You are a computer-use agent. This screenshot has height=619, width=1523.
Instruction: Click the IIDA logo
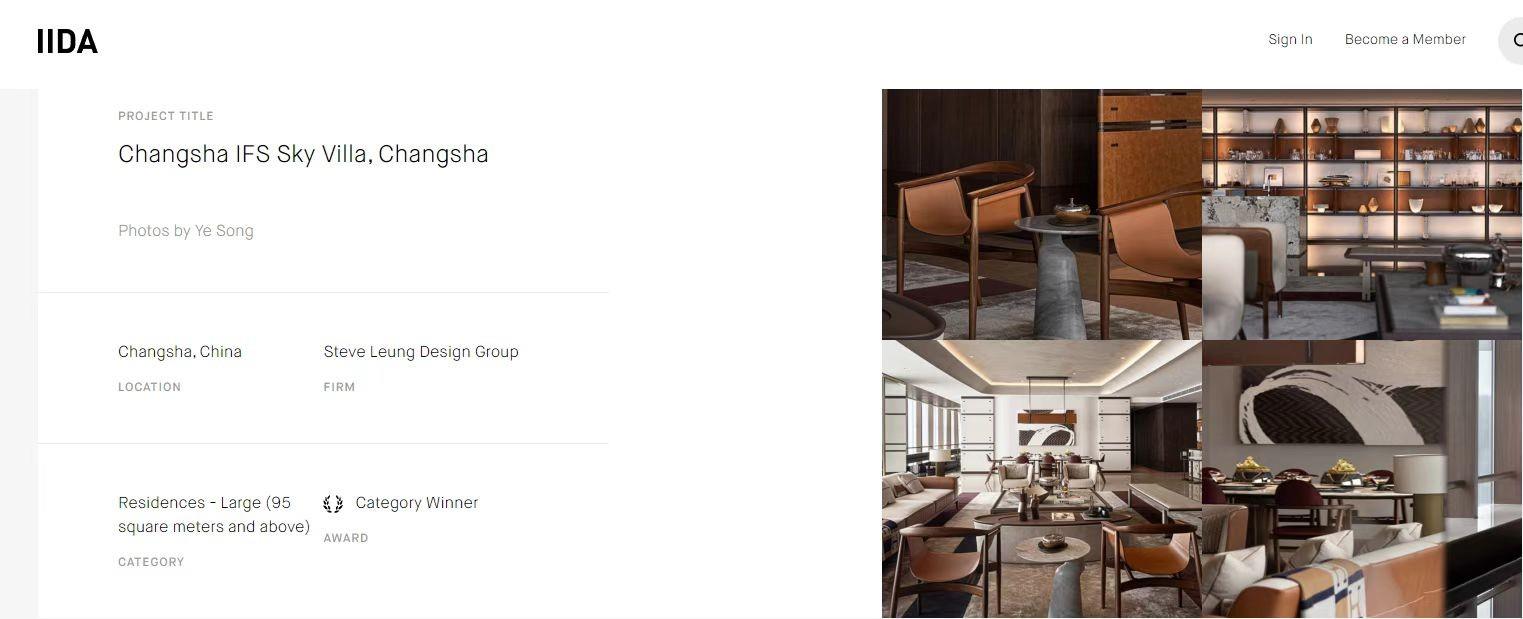pyautogui.click(x=67, y=41)
